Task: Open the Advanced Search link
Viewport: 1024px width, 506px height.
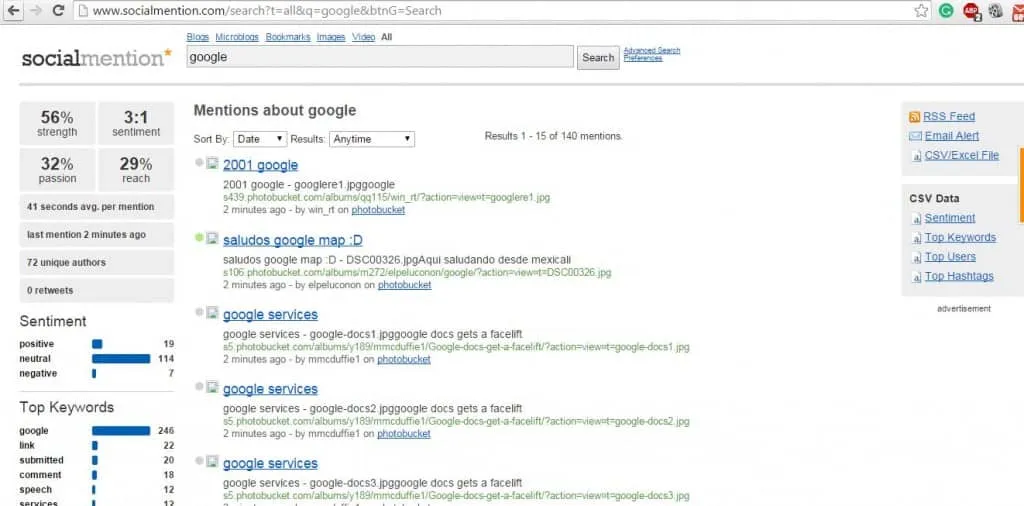Action: tap(652, 50)
